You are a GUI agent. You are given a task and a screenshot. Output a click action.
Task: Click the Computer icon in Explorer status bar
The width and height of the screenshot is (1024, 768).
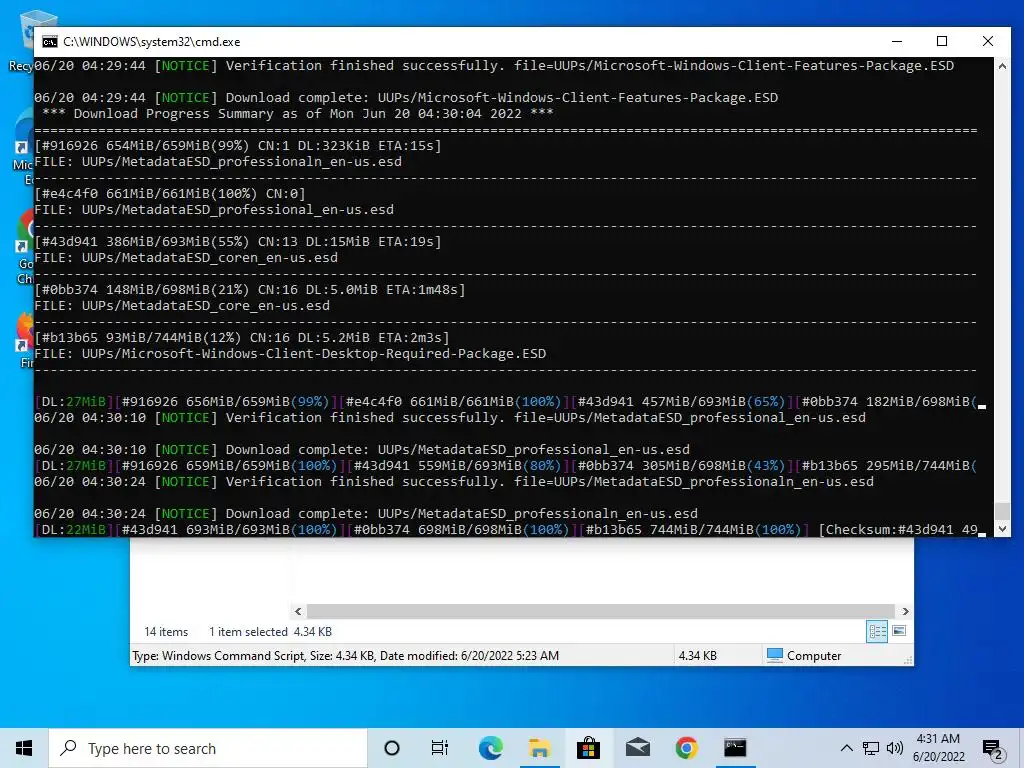[x=775, y=655]
